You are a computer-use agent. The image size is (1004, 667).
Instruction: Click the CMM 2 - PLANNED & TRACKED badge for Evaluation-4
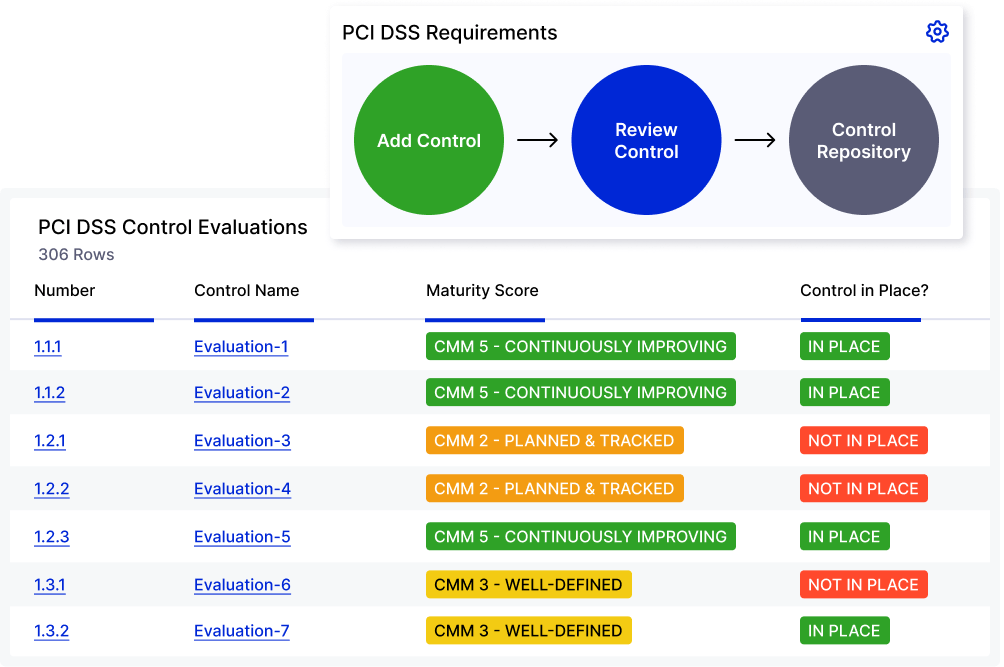pyautogui.click(x=554, y=488)
